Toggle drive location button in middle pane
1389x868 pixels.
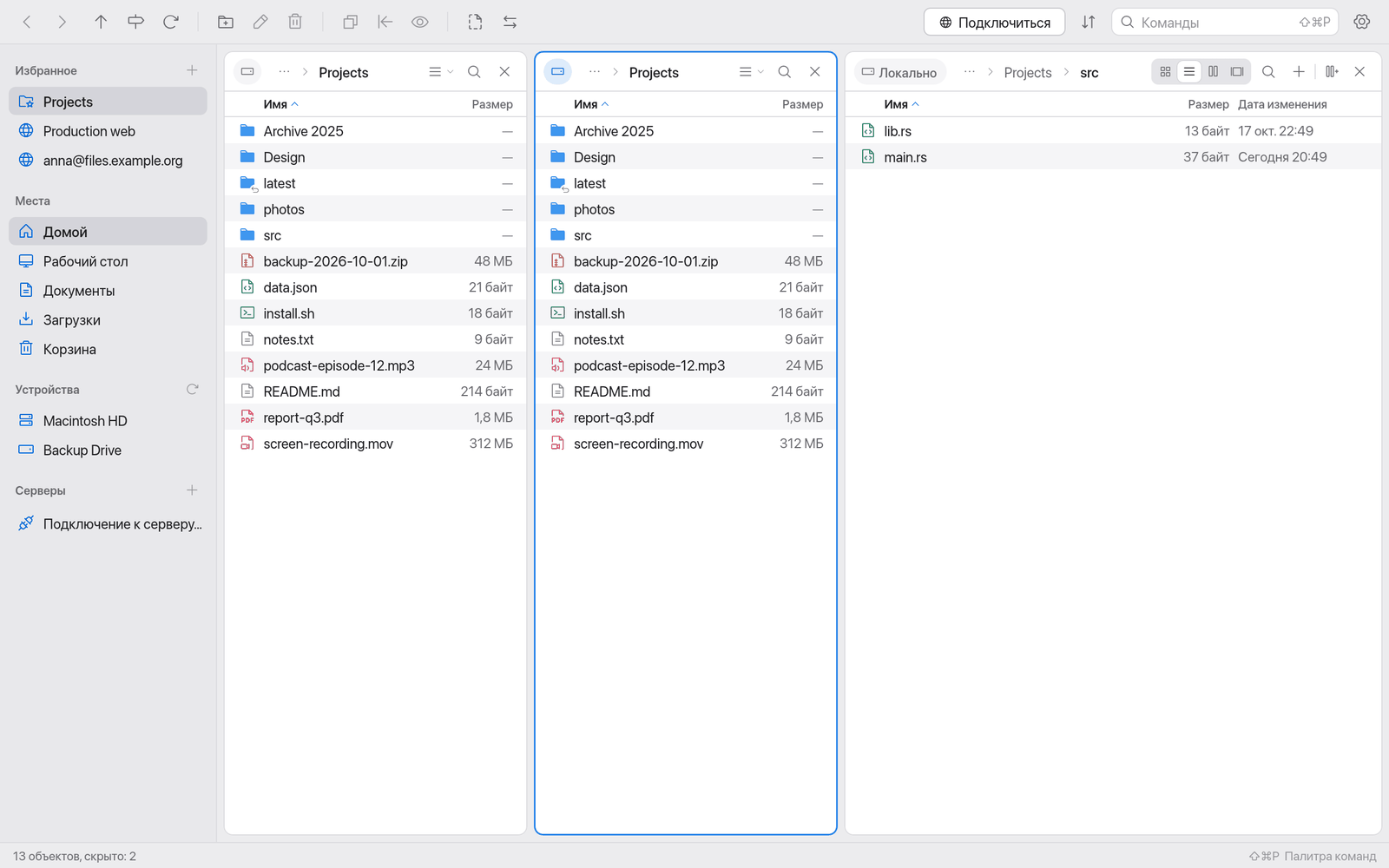point(557,72)
